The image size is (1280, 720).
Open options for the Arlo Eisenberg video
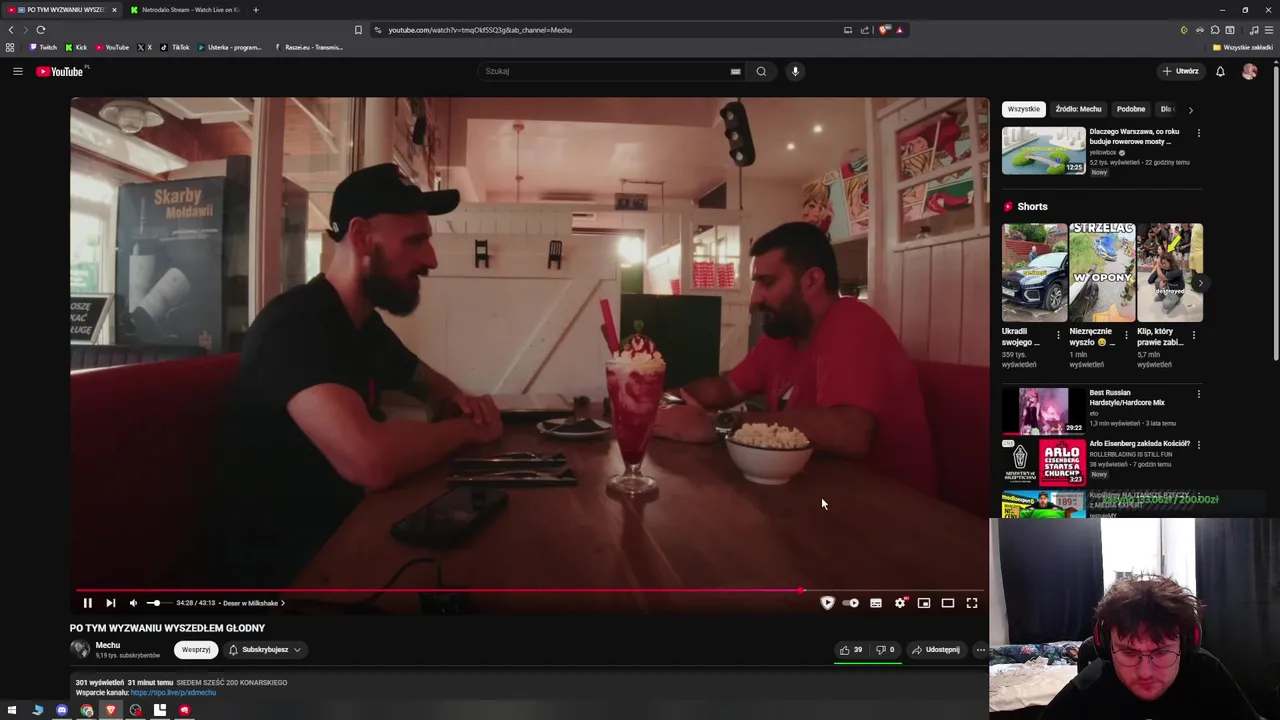pos(1198,444)
